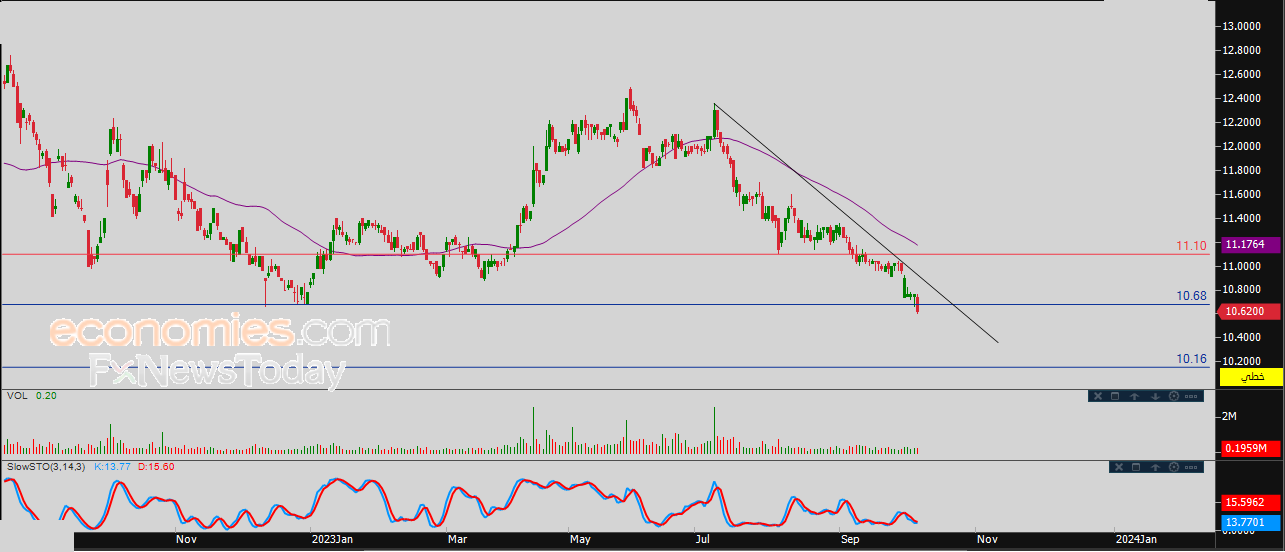Select the red 11.10 resistance line

click(x=600, y=254)
